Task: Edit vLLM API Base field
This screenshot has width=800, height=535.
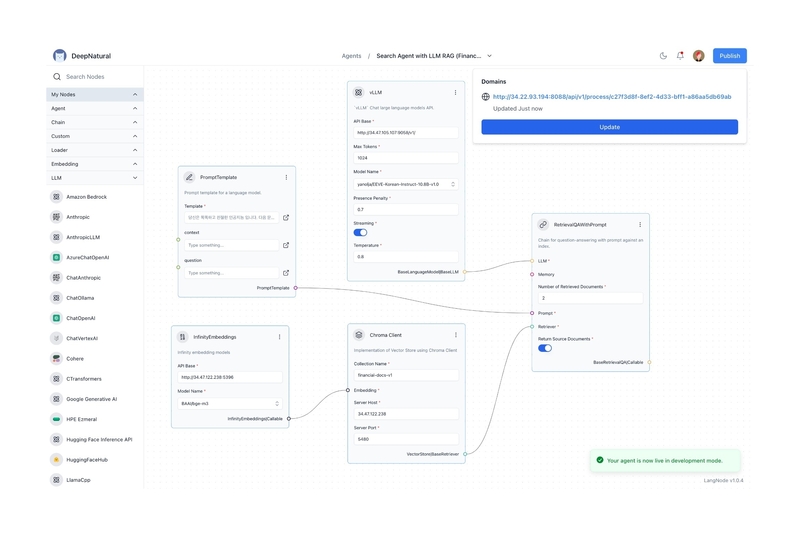Action: tap(406, 133)
